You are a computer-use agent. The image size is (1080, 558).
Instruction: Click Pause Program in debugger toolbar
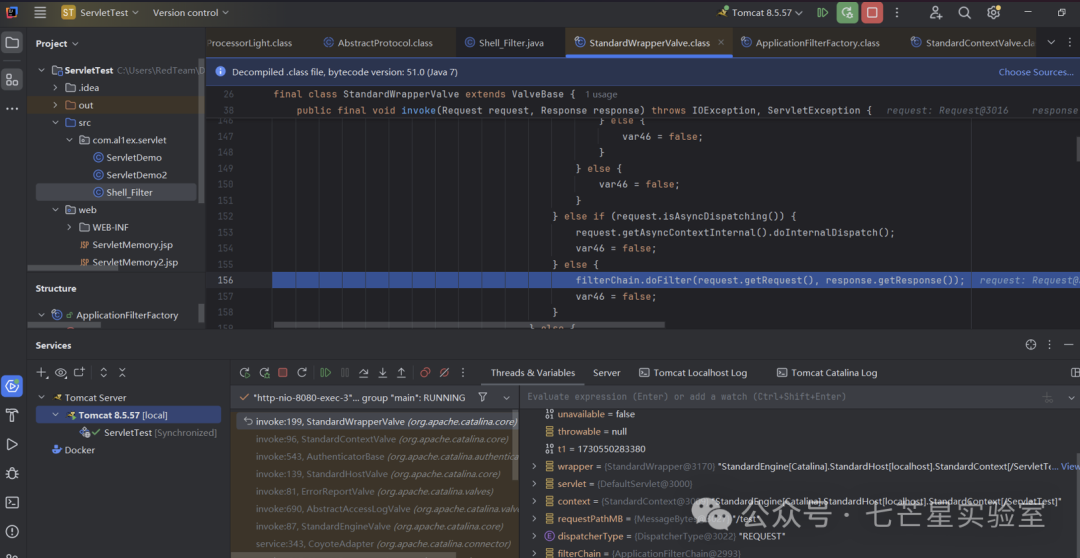(x=345, y=373)
